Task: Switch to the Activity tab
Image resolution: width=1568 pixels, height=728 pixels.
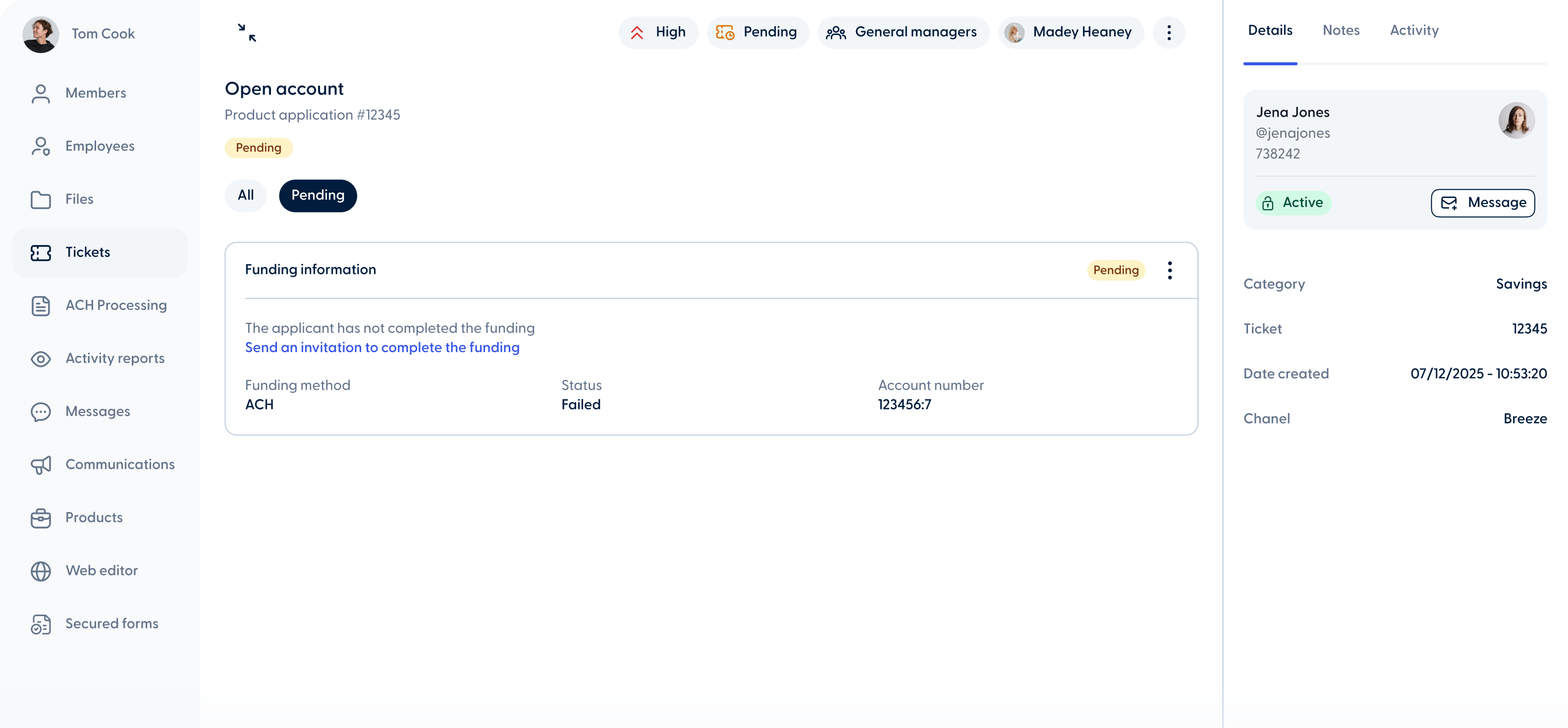Action: [1414, 30]
